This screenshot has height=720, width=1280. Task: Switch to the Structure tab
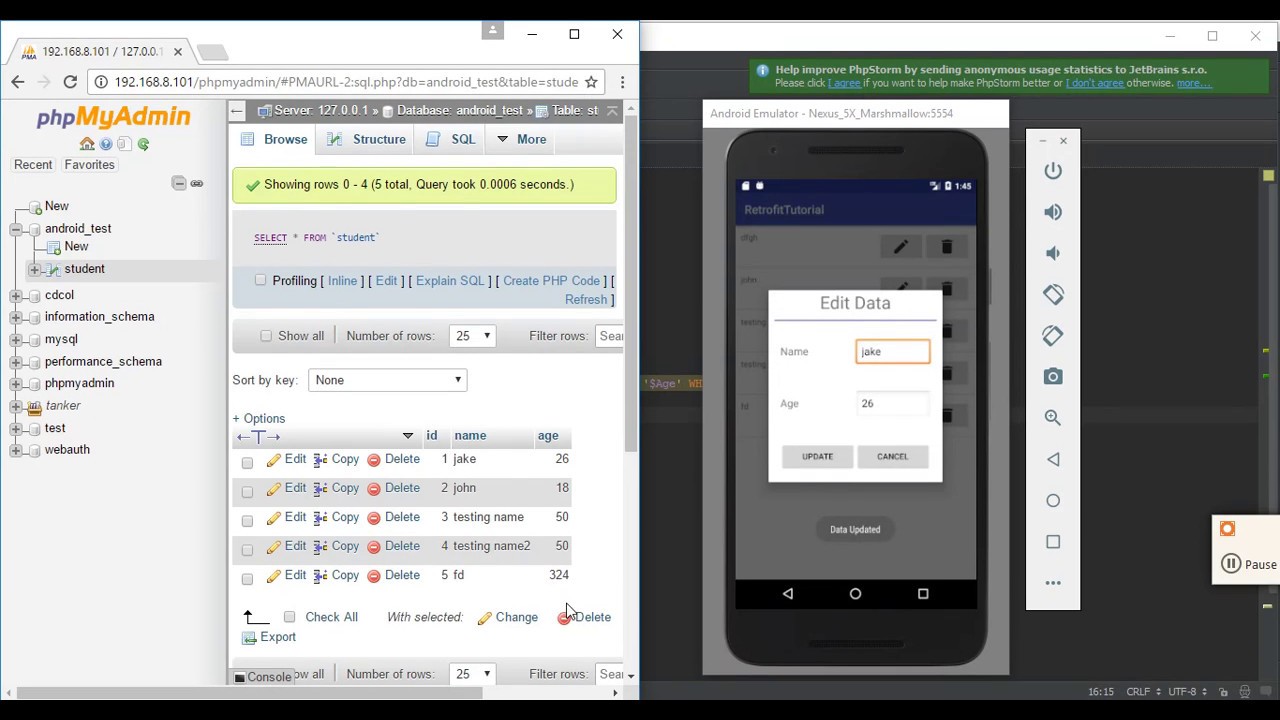click(366, 139)
